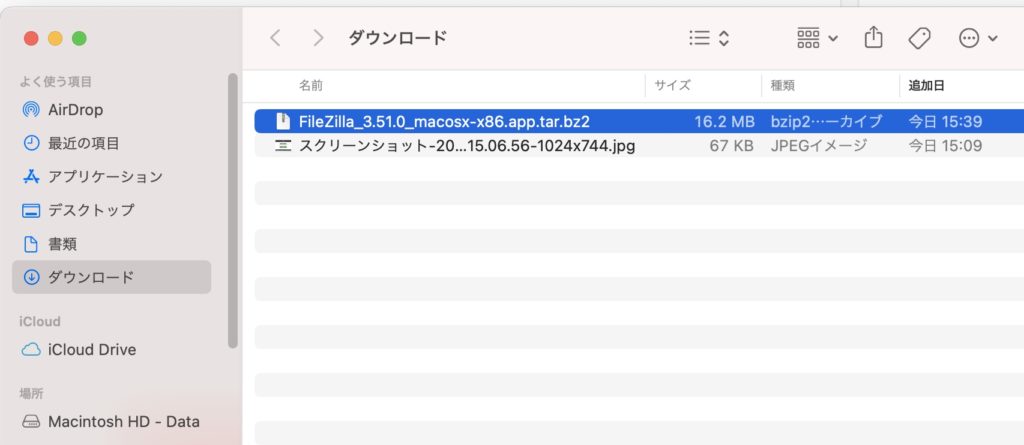Click the disk icon for Macintosh HD
Image resolution: width=1024 pixels, height=445 pixels.
click(31, 421)
